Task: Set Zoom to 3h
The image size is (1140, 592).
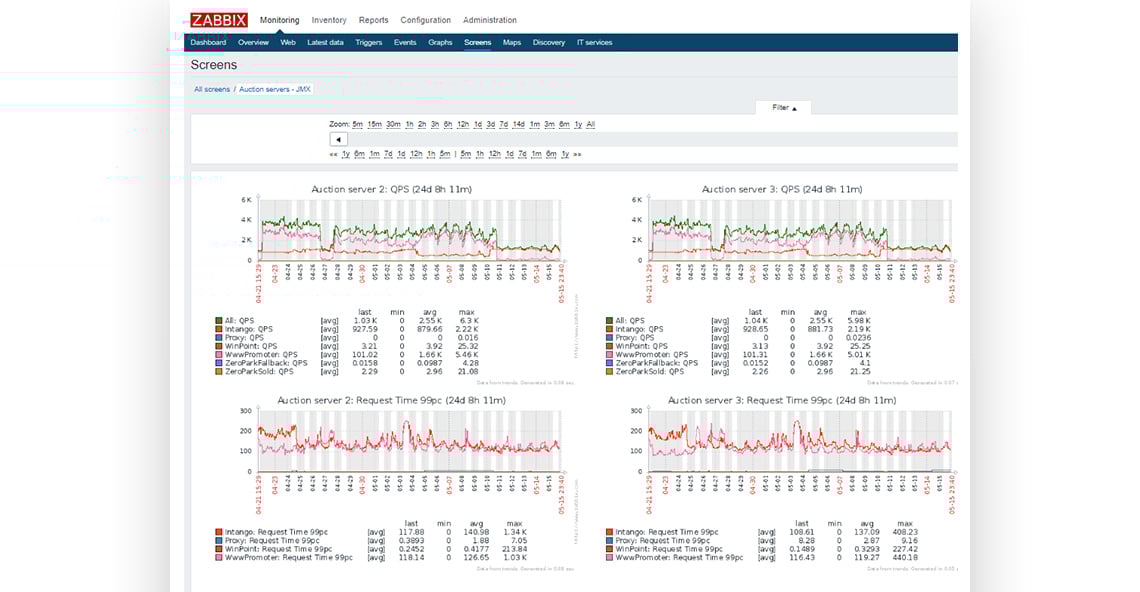Action: point(435,124)
